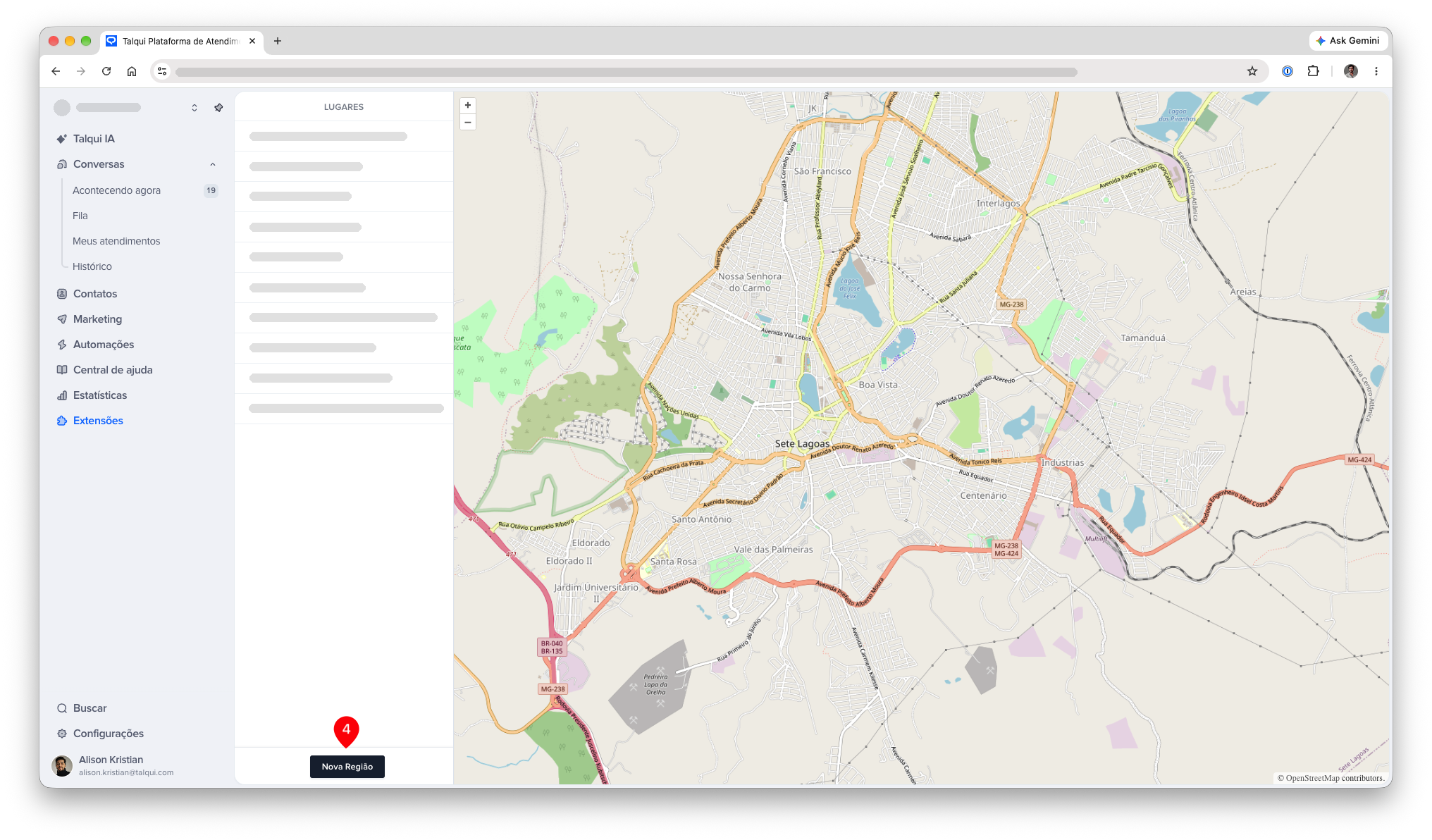1432x840 pixels.
Task: Go back in browser history
Action: [56, 71]
